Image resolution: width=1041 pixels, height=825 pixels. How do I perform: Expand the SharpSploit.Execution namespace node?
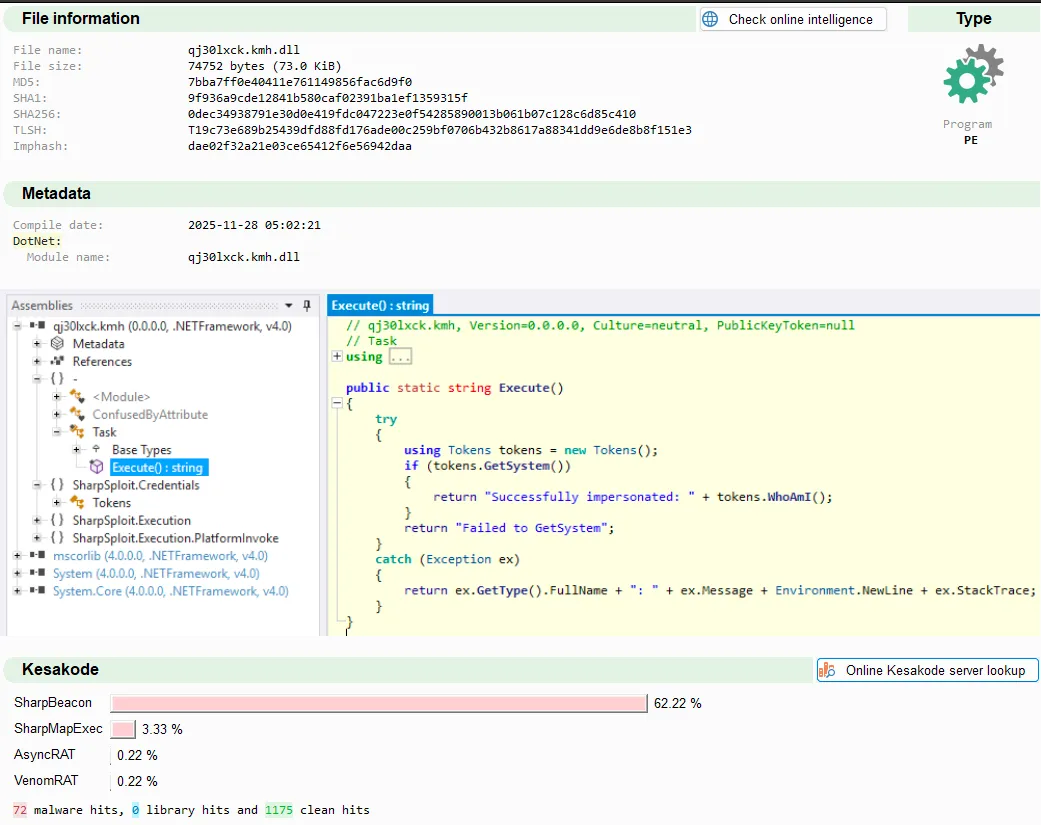tap(37, 520)
